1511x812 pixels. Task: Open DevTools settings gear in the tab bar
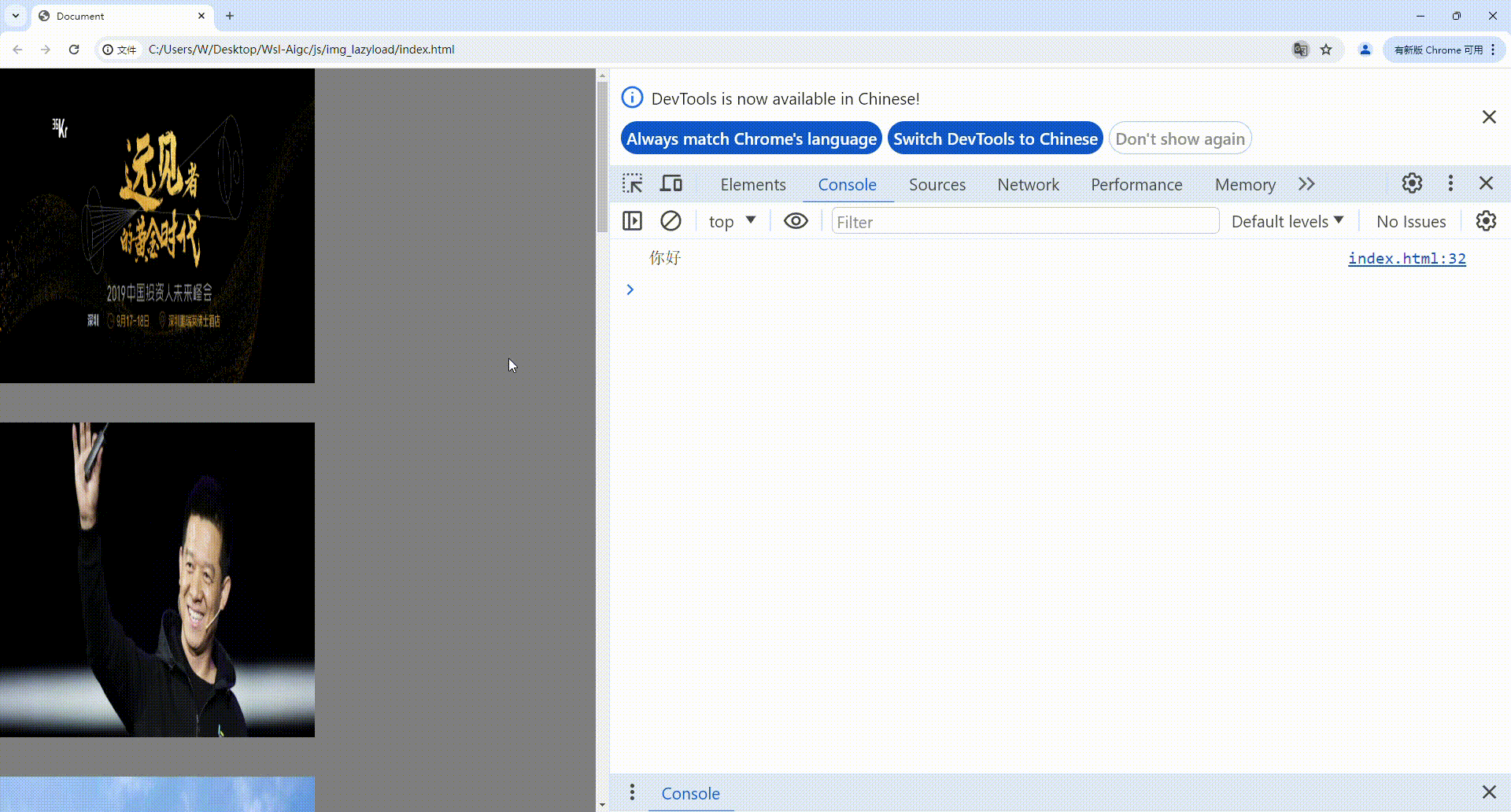tap(1412, 183)
